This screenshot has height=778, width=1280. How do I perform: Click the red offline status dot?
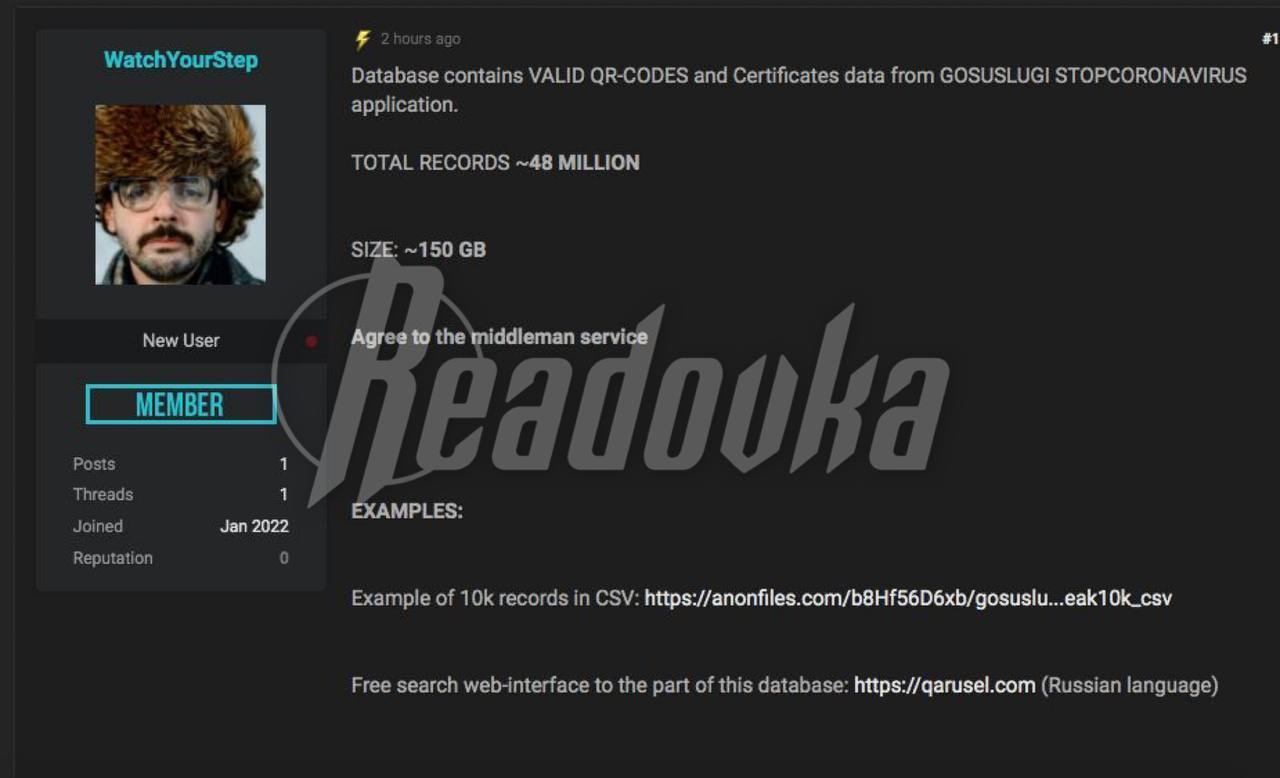pos(311,341)
